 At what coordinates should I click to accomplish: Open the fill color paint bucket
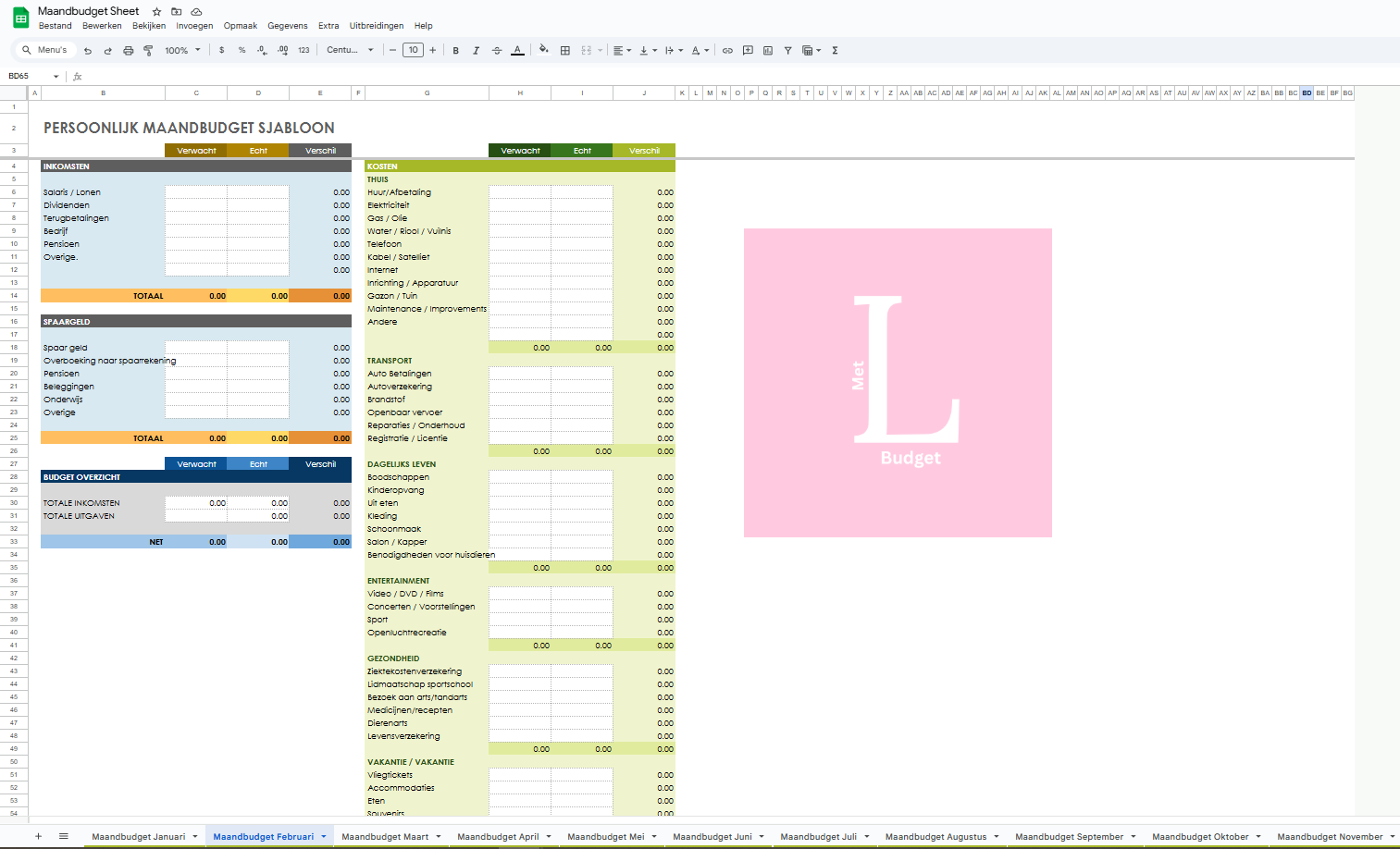tap(543, 51)
